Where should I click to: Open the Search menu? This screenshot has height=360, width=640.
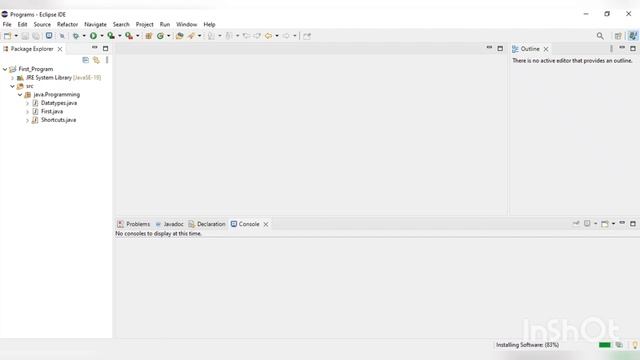[x=121, y=24]
